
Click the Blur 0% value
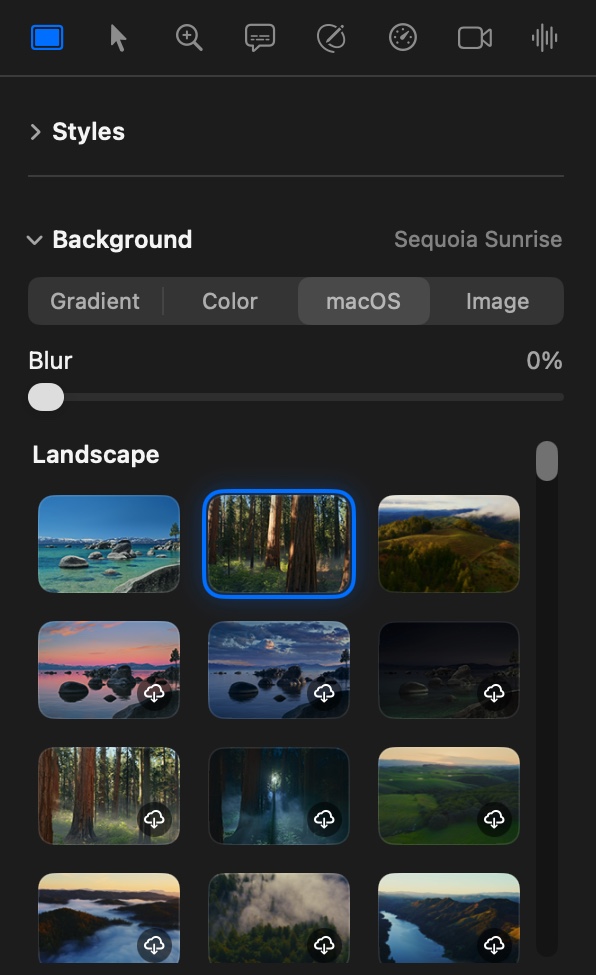point(544,361)
